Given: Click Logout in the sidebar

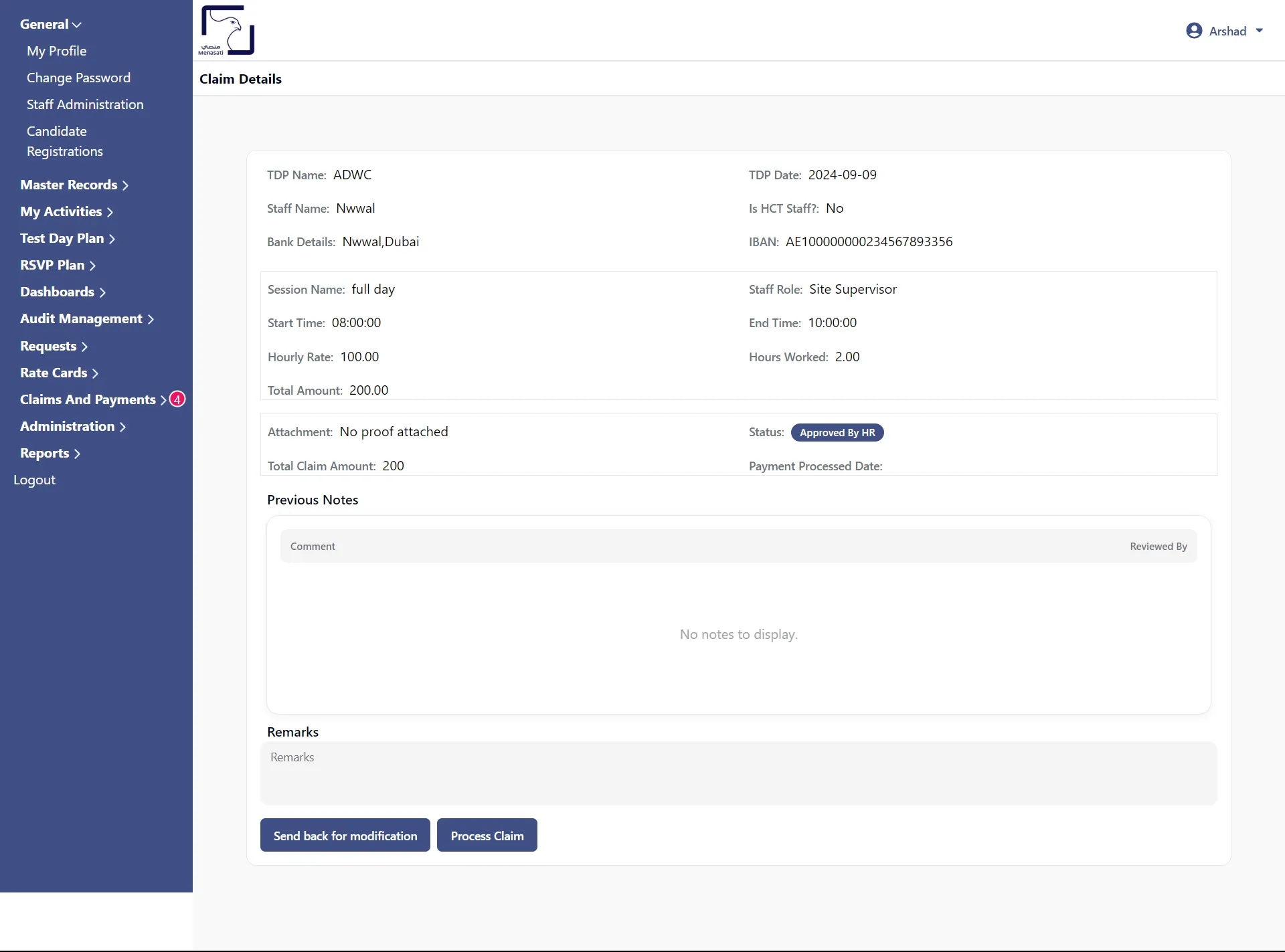Looking at the screenshot, I should 34,480.
